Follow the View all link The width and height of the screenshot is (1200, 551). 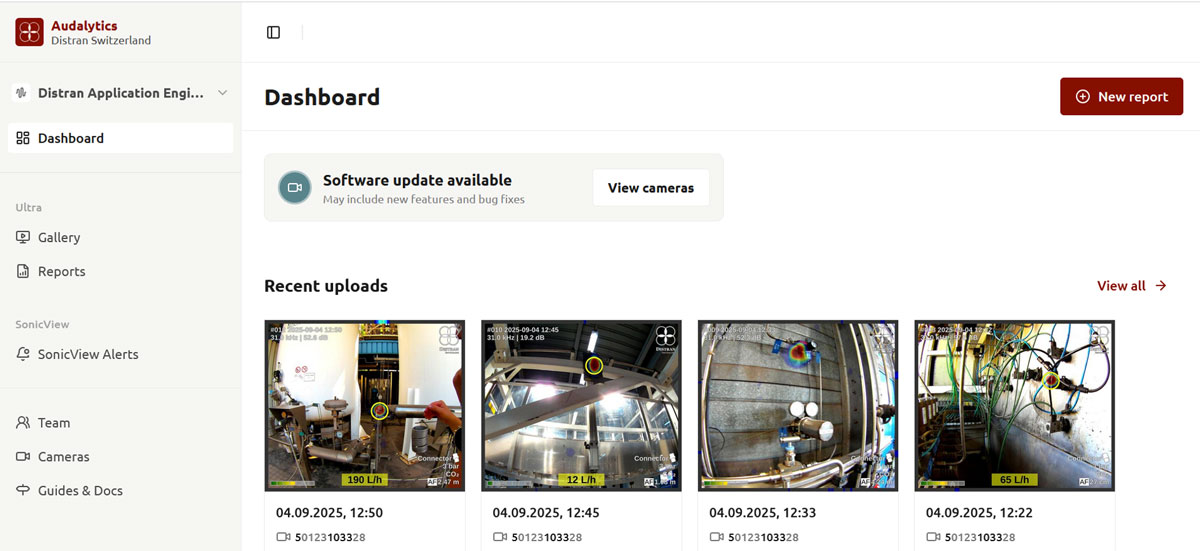coord(1131,286)
